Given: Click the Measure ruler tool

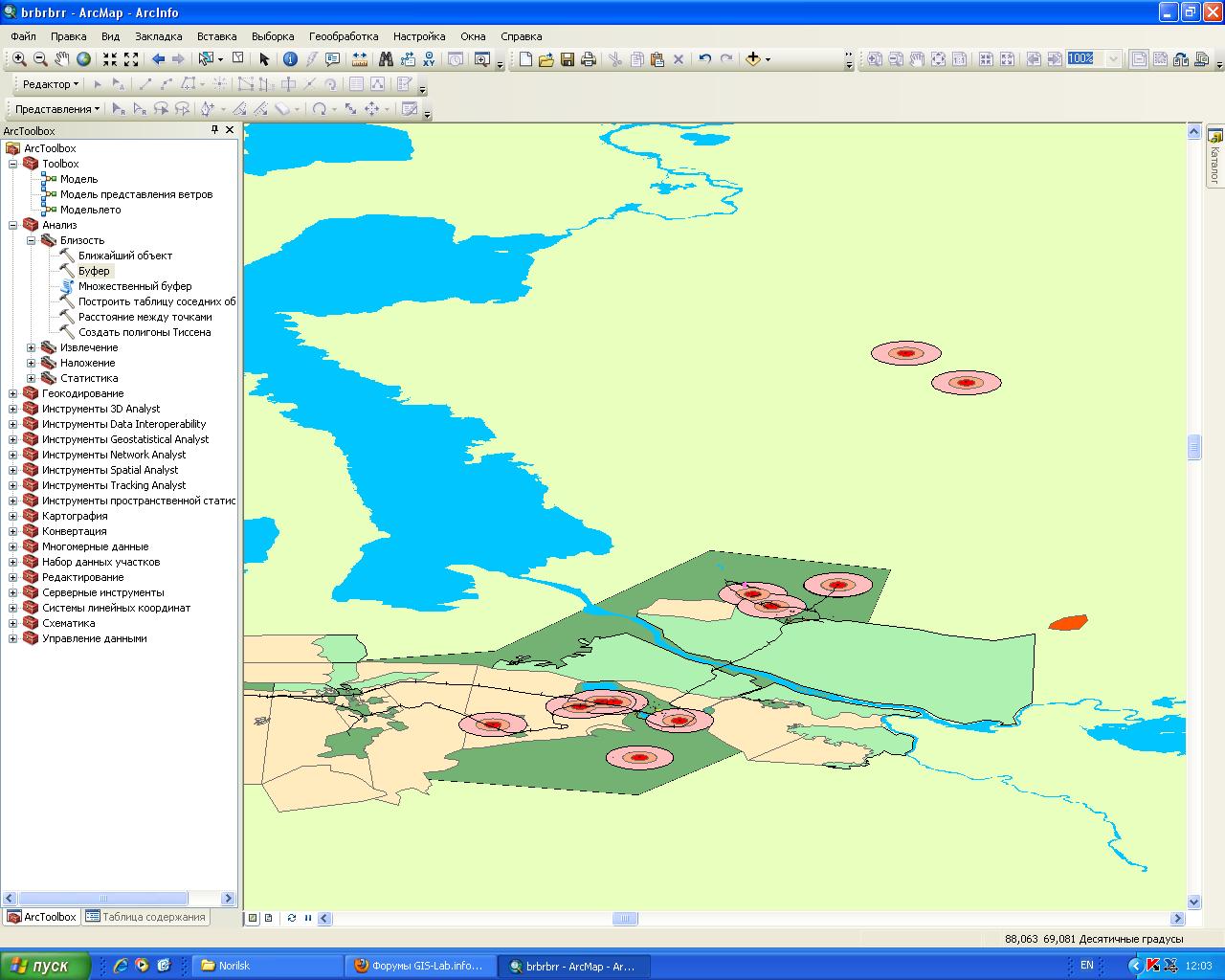Looking at the screenshot, I should coord(360,59).
